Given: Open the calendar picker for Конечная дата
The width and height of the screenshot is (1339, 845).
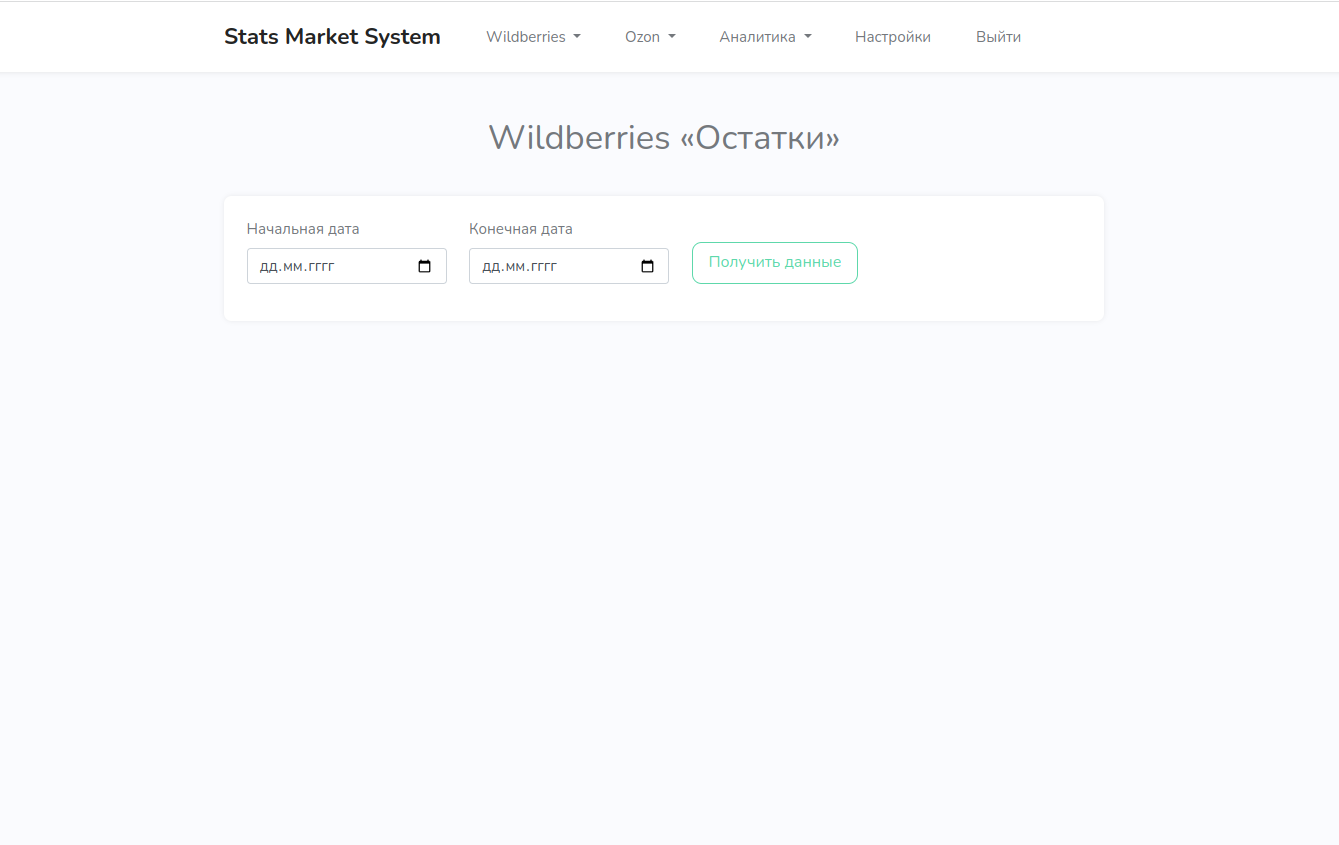Looking at the screenshot, I should click(x=647, y=267).
